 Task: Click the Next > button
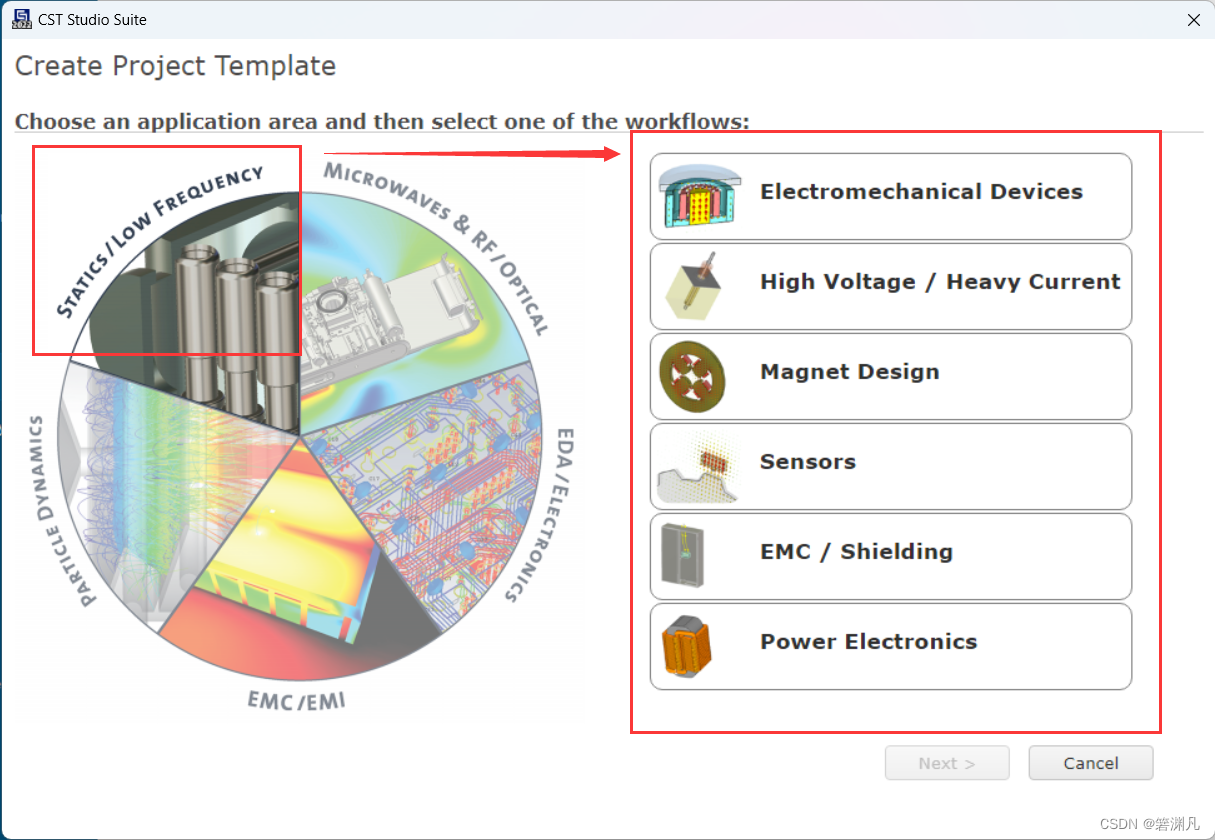(x=947, y=763)
